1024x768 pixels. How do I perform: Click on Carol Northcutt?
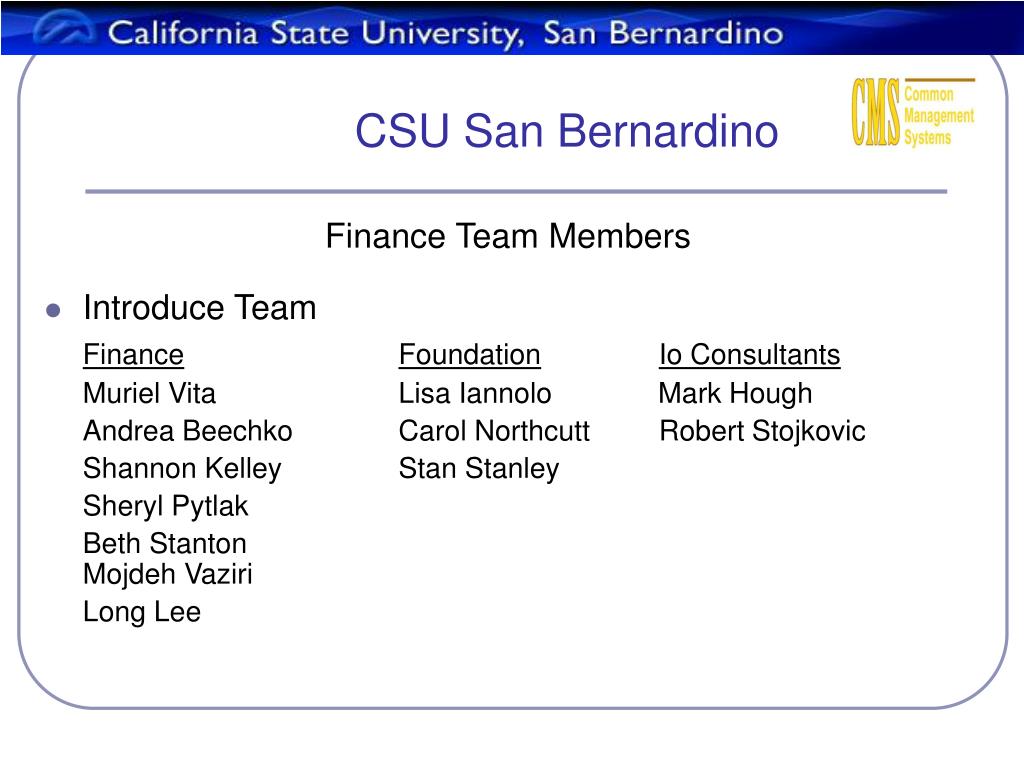click(x=494, y=431)
